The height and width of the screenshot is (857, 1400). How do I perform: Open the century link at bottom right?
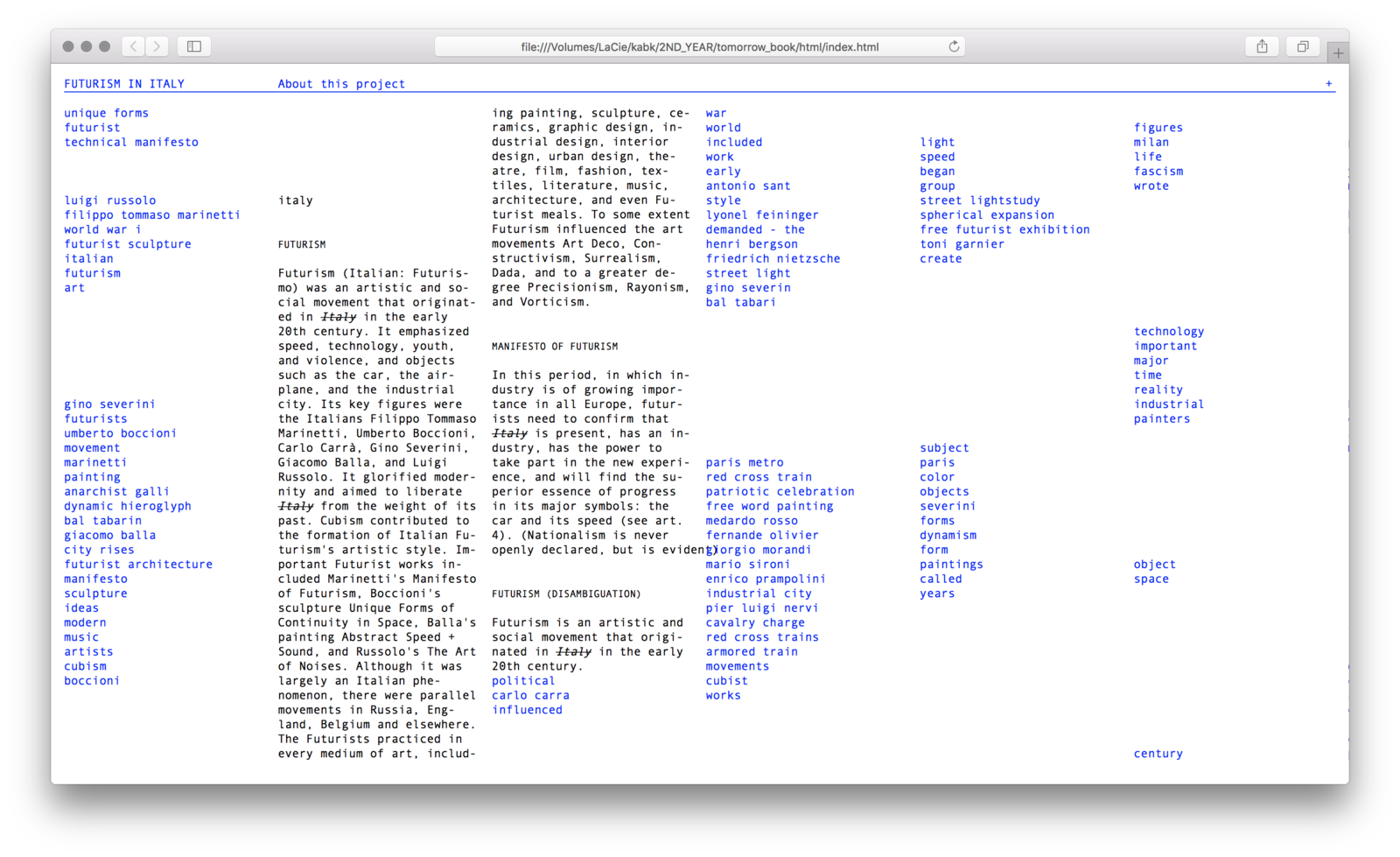[x=1158, y=754]
